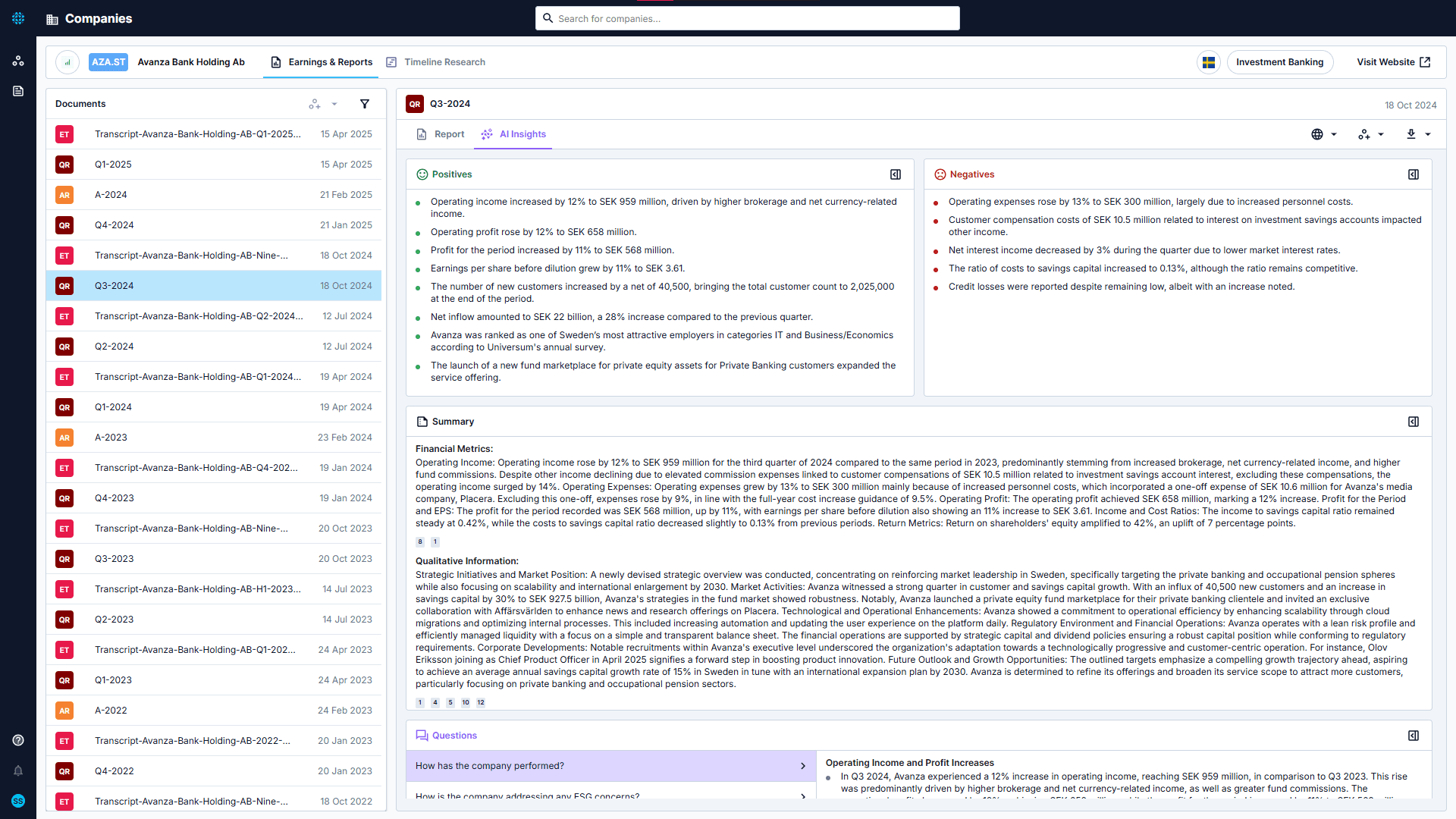
Task: Filter the Documents list
Action: [x=365, y=104]
